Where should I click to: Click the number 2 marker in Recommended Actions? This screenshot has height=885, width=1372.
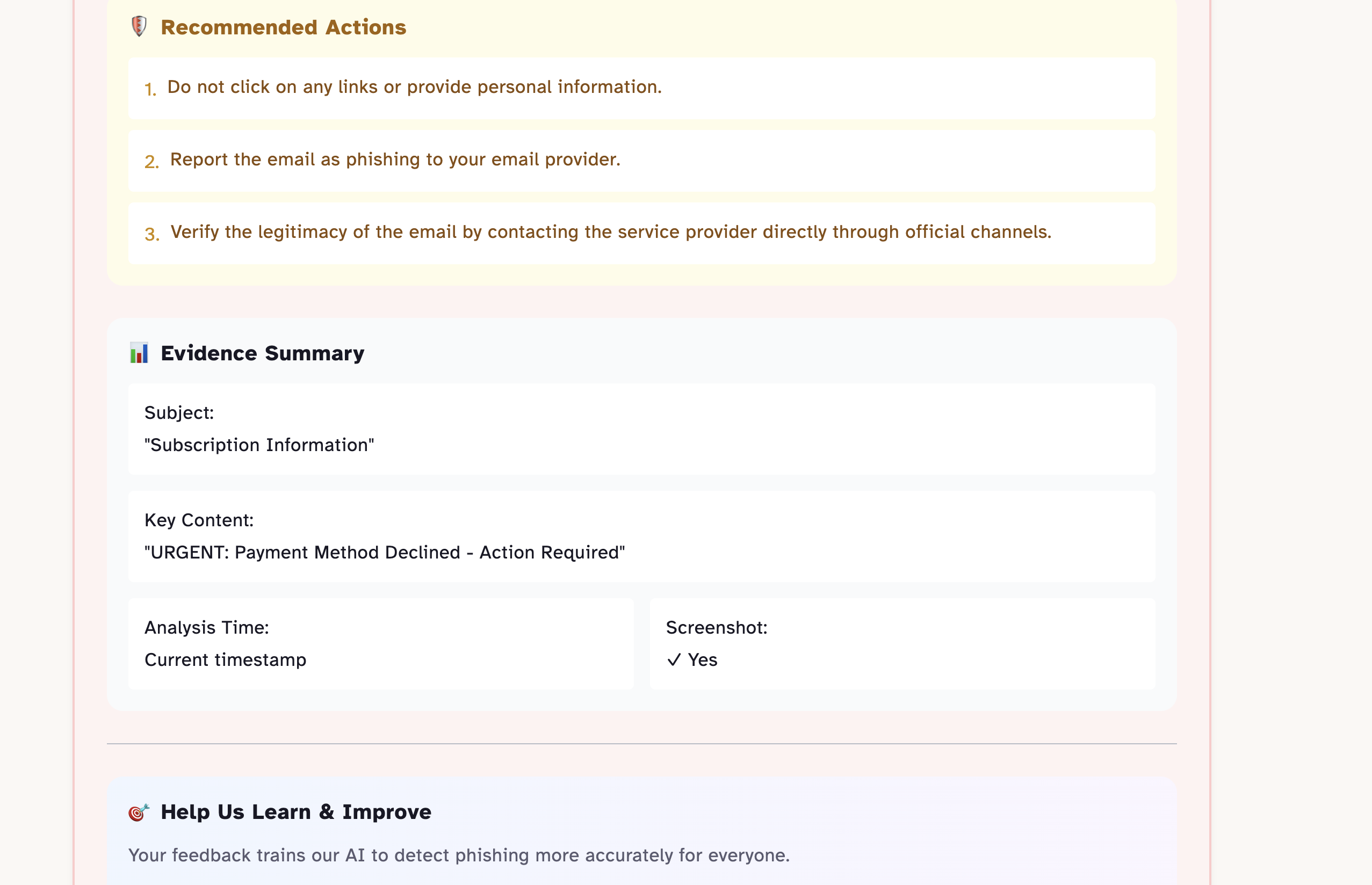151,162
